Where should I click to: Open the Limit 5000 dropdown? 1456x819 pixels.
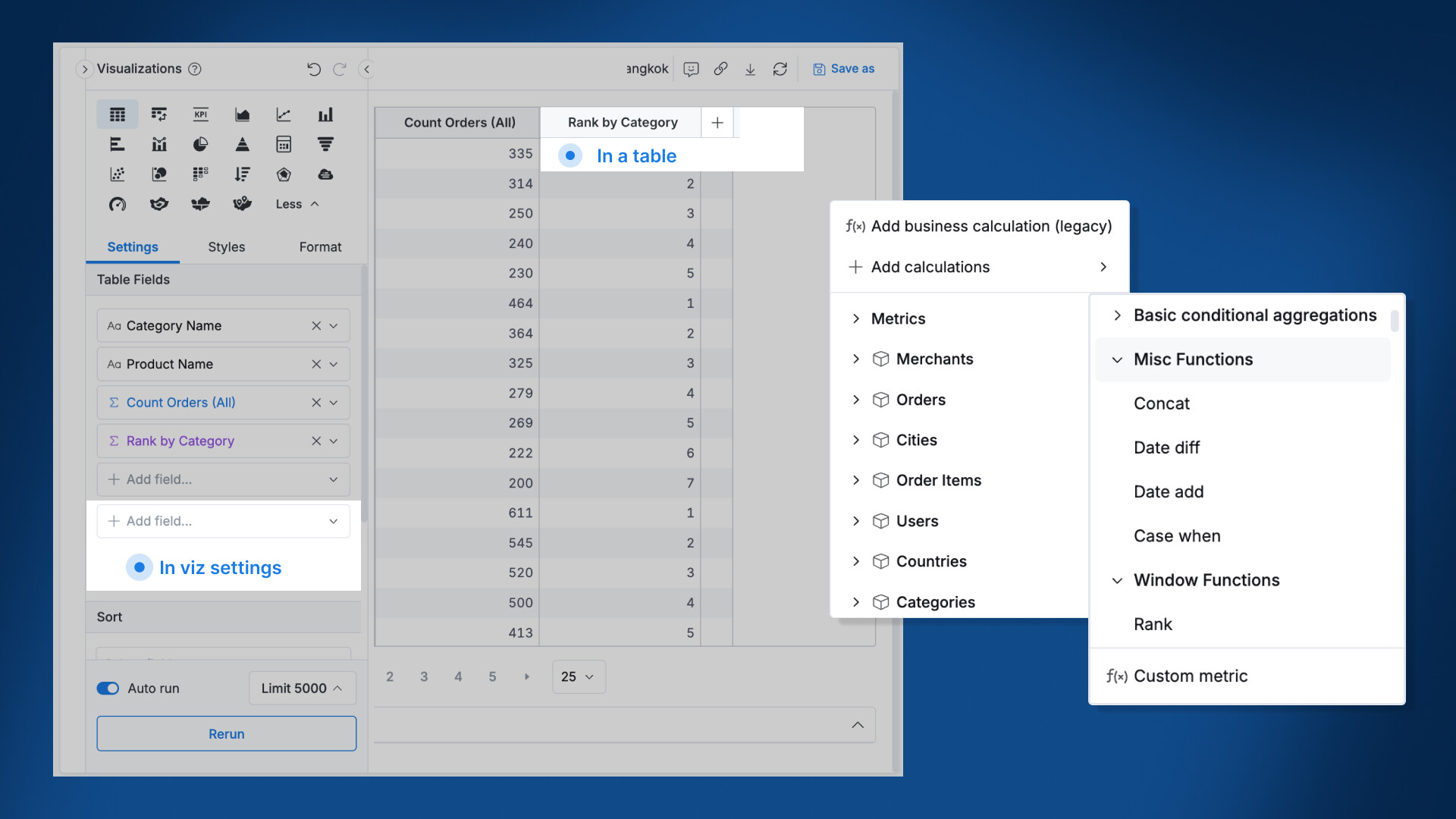[x=302, y=689]
